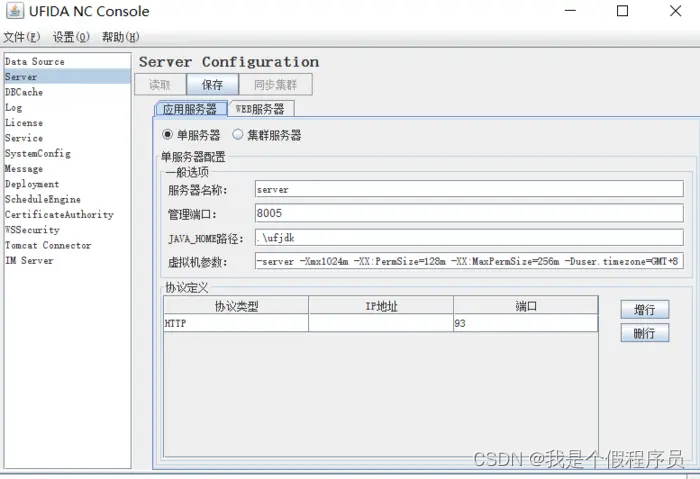Click the port cell showing 93
Screen dimensions: 700x479
pos(525,323)
